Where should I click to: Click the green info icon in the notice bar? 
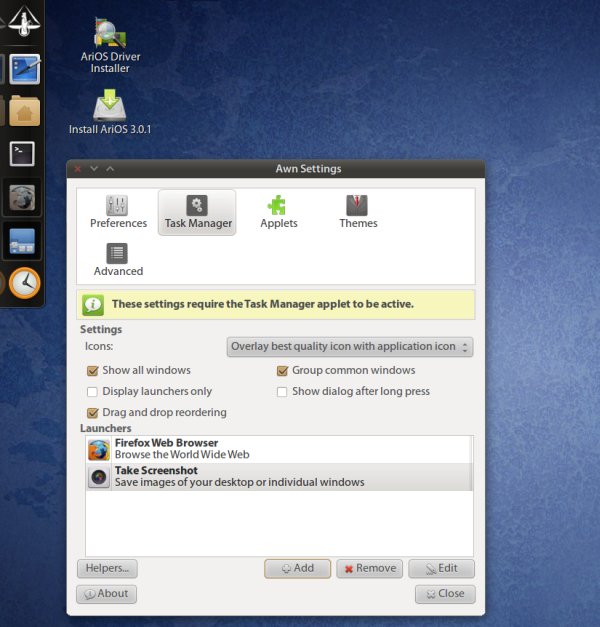pyautogui.click(x=93, y=305)
